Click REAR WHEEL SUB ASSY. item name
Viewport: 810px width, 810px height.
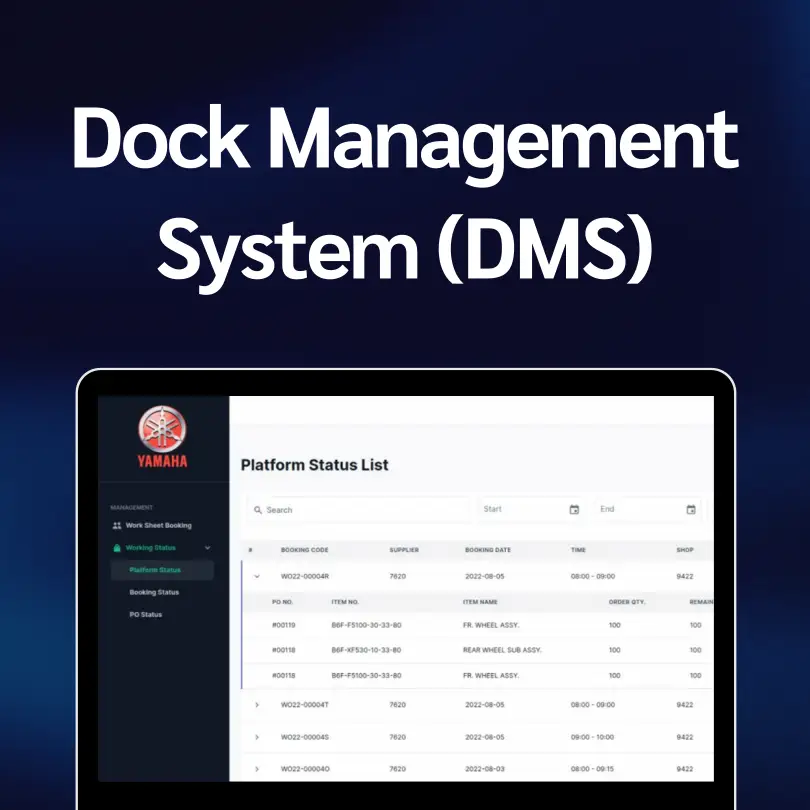502,650
